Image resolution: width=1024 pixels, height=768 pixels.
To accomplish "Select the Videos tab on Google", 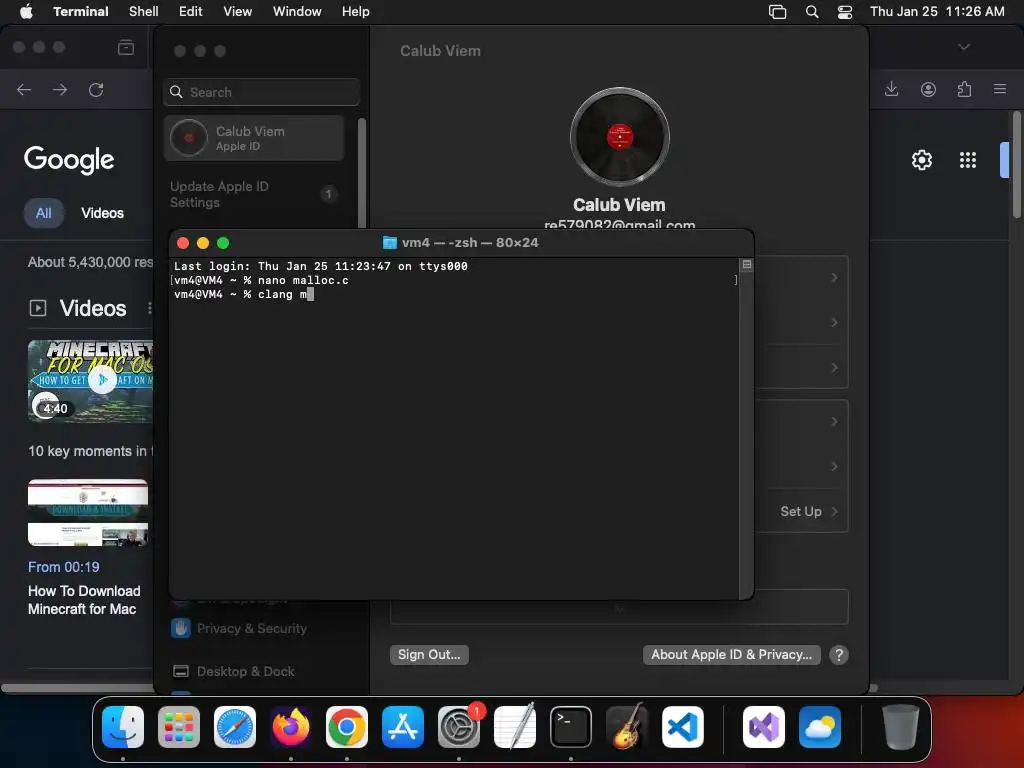I will (103, 213).
